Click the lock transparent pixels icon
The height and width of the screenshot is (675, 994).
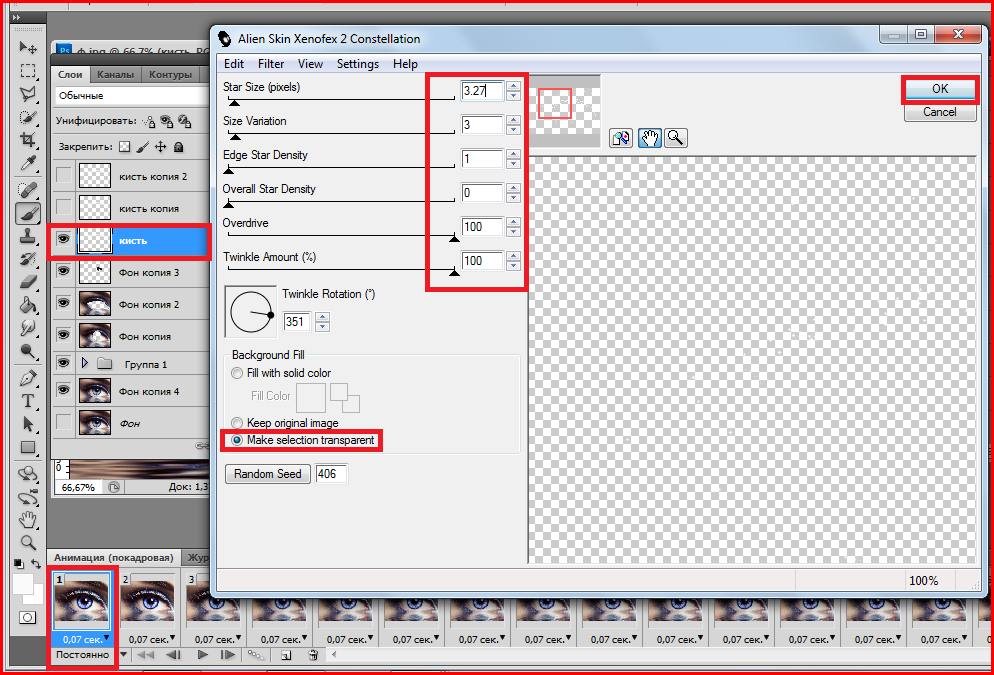click(125, 147)
